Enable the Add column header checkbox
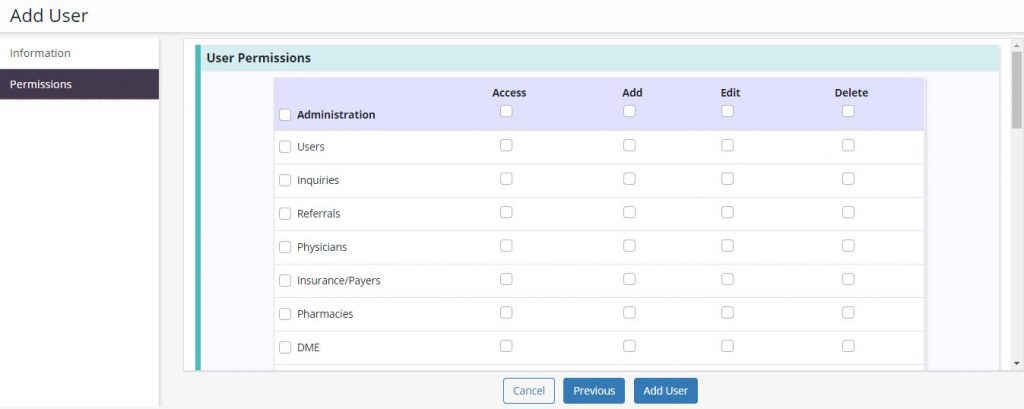 point(629,111)
